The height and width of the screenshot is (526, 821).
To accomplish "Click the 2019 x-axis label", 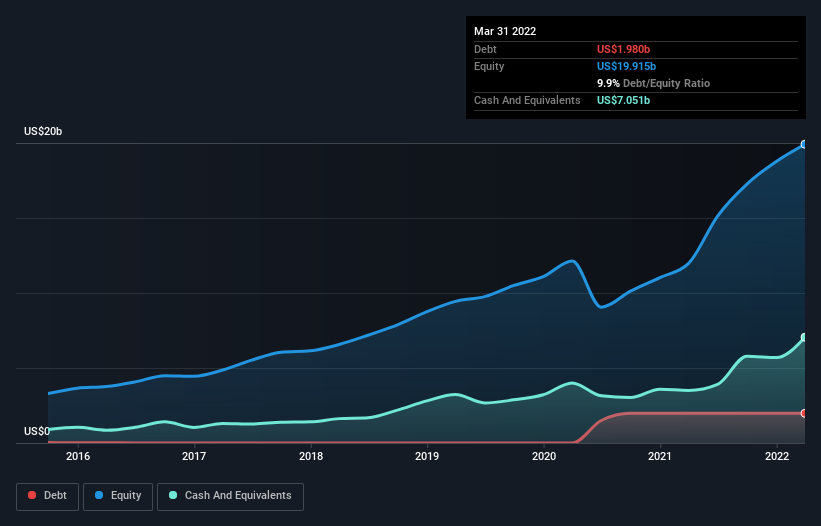I will point(427,456).
